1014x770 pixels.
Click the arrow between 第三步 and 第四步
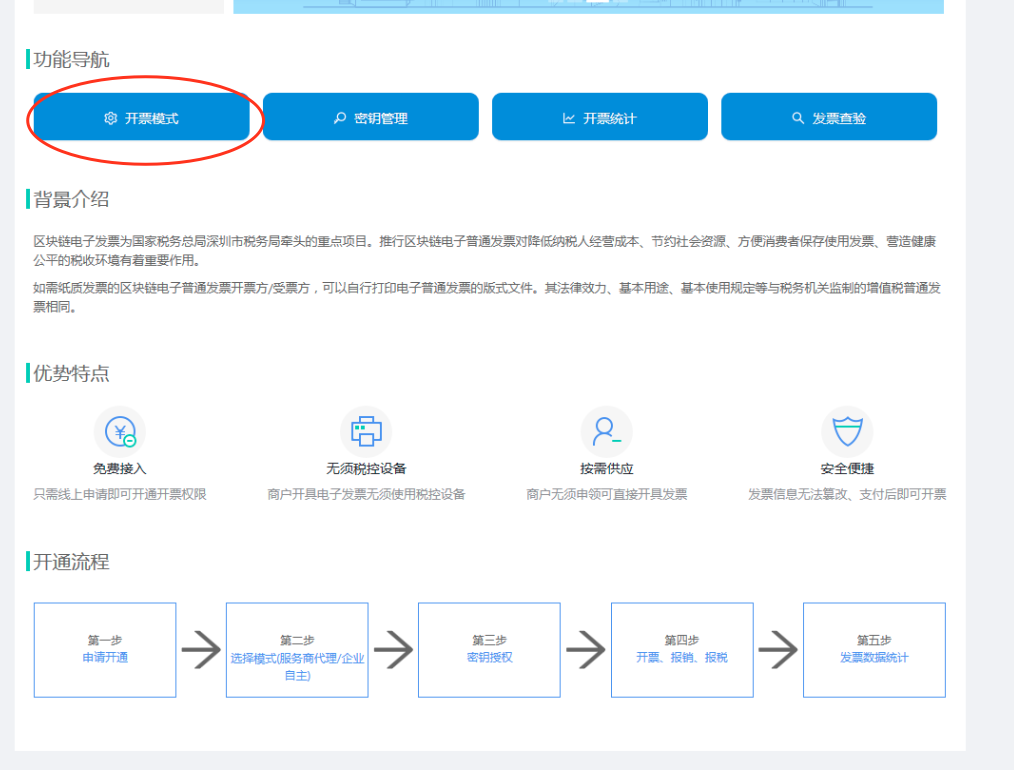pos(585,650)
